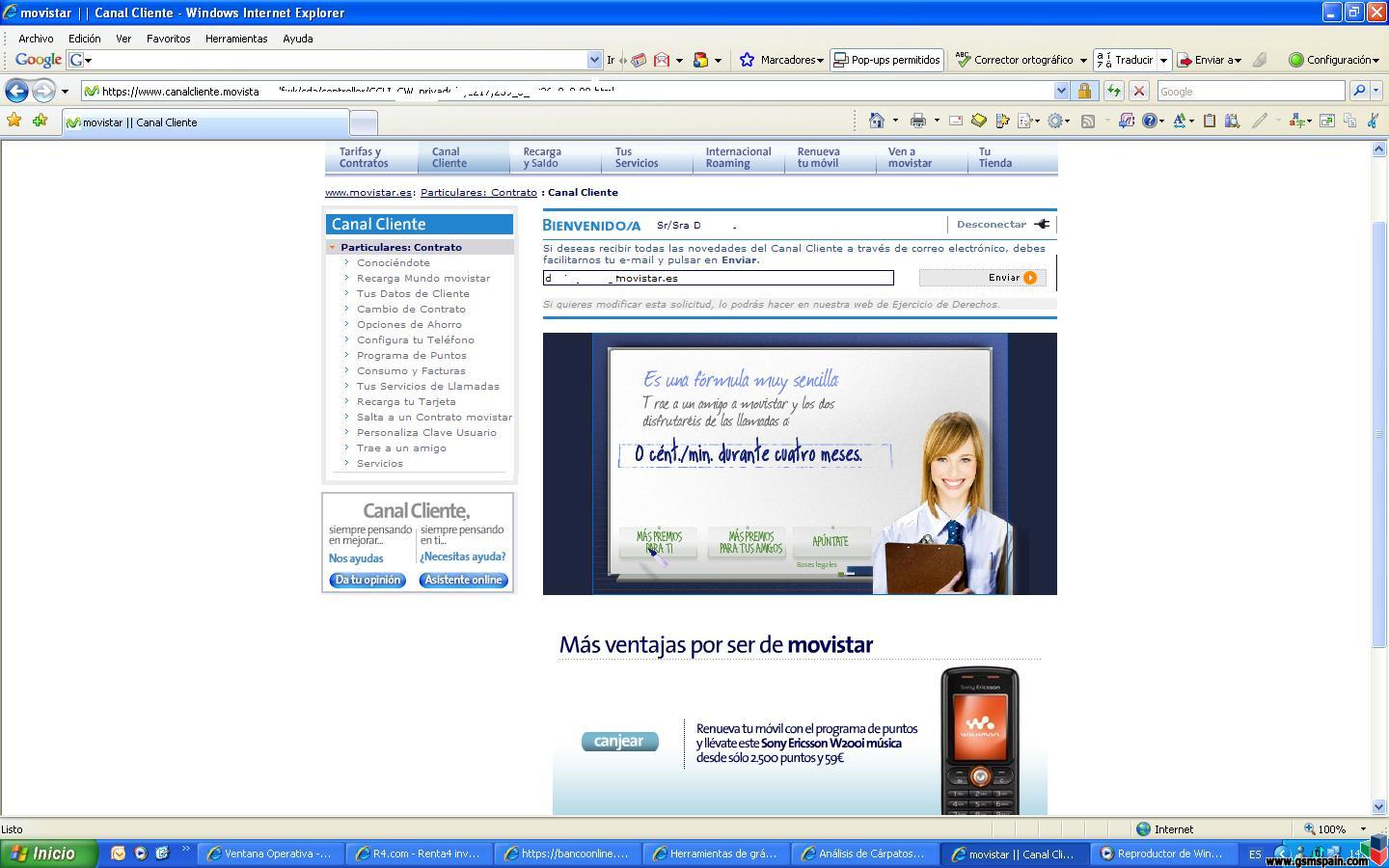Click the canjear button
Viewport: 1389px width, 868px height.
click(619, 741)
